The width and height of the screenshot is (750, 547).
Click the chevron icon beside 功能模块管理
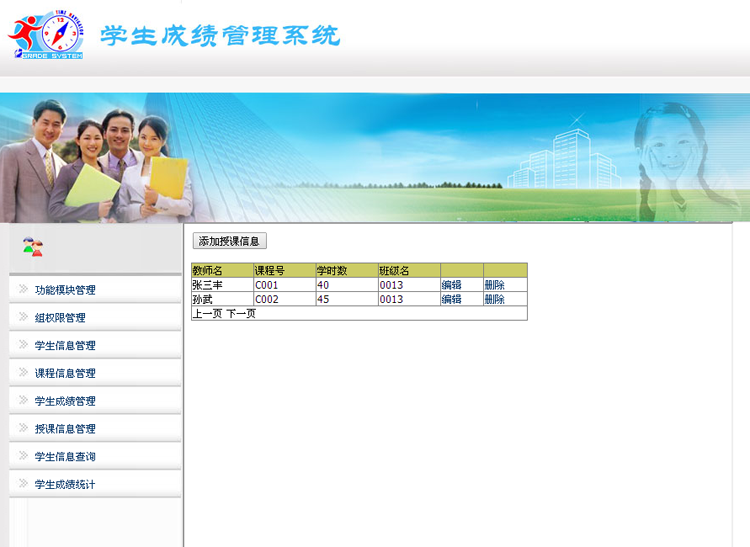click(x=23, y=288)
